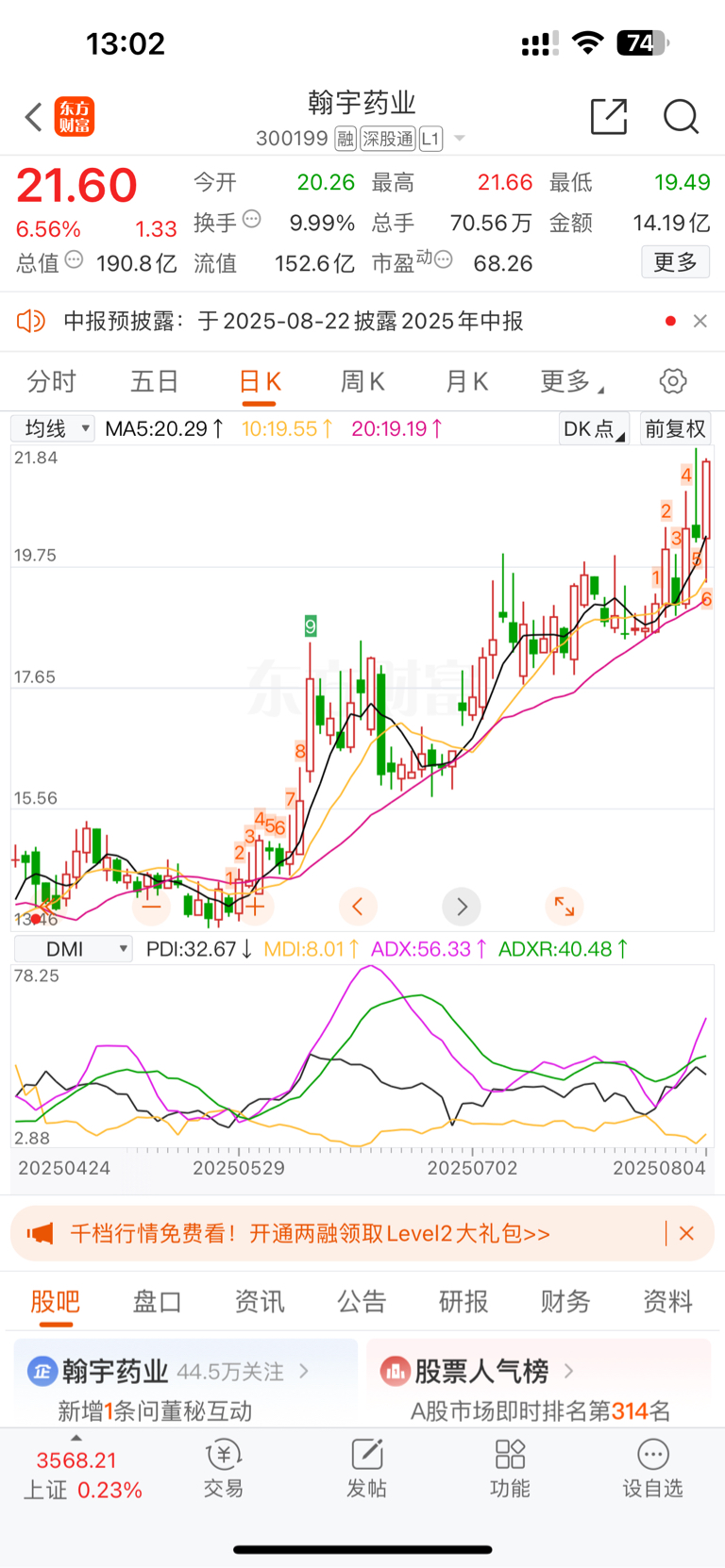Open the 市盈 info bubble icon
The width and height of the screenshot is (725, 1568).
click(443, 259)
